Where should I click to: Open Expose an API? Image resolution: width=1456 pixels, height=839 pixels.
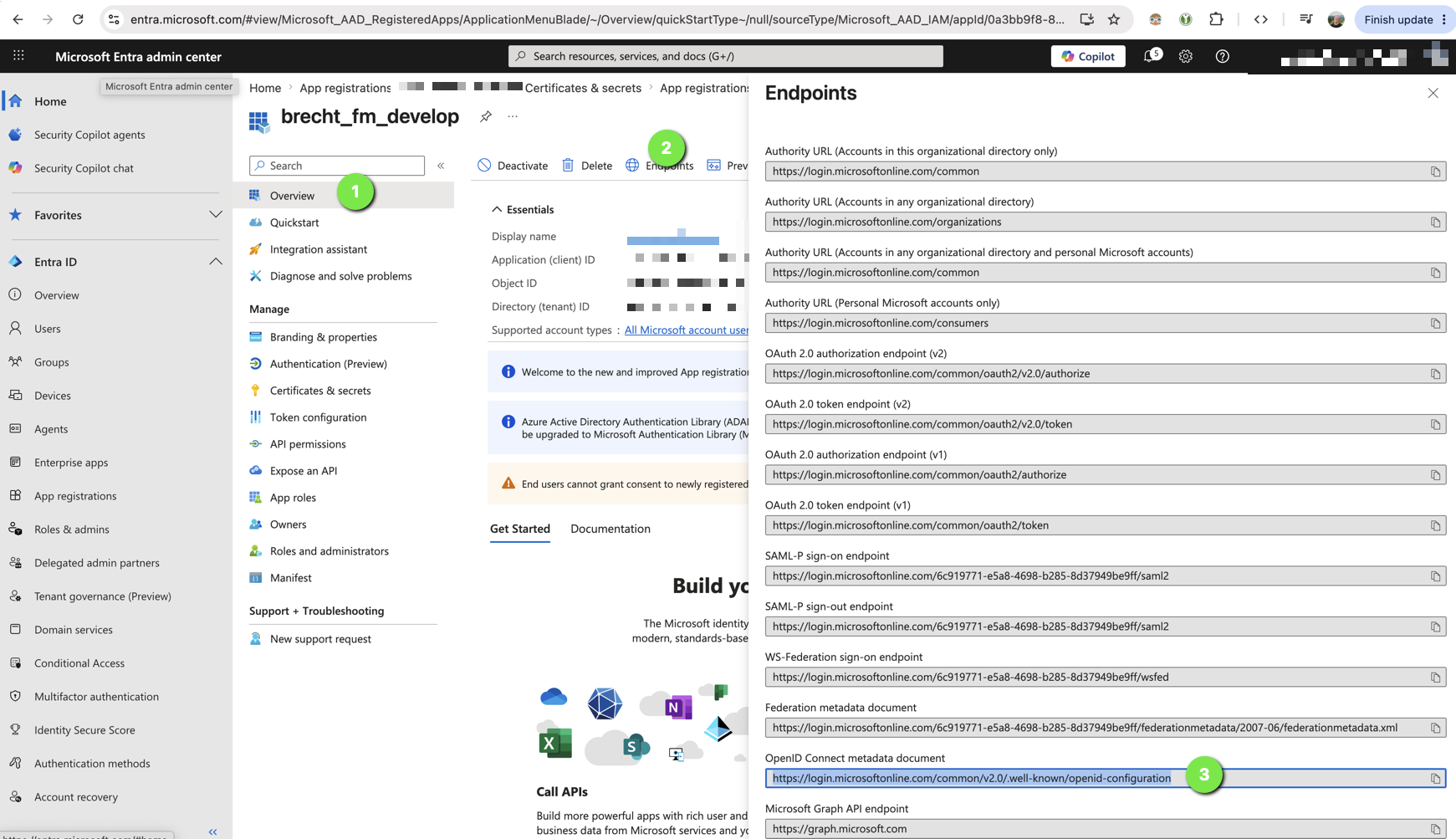pyautogui.click(x=304, y=471)
